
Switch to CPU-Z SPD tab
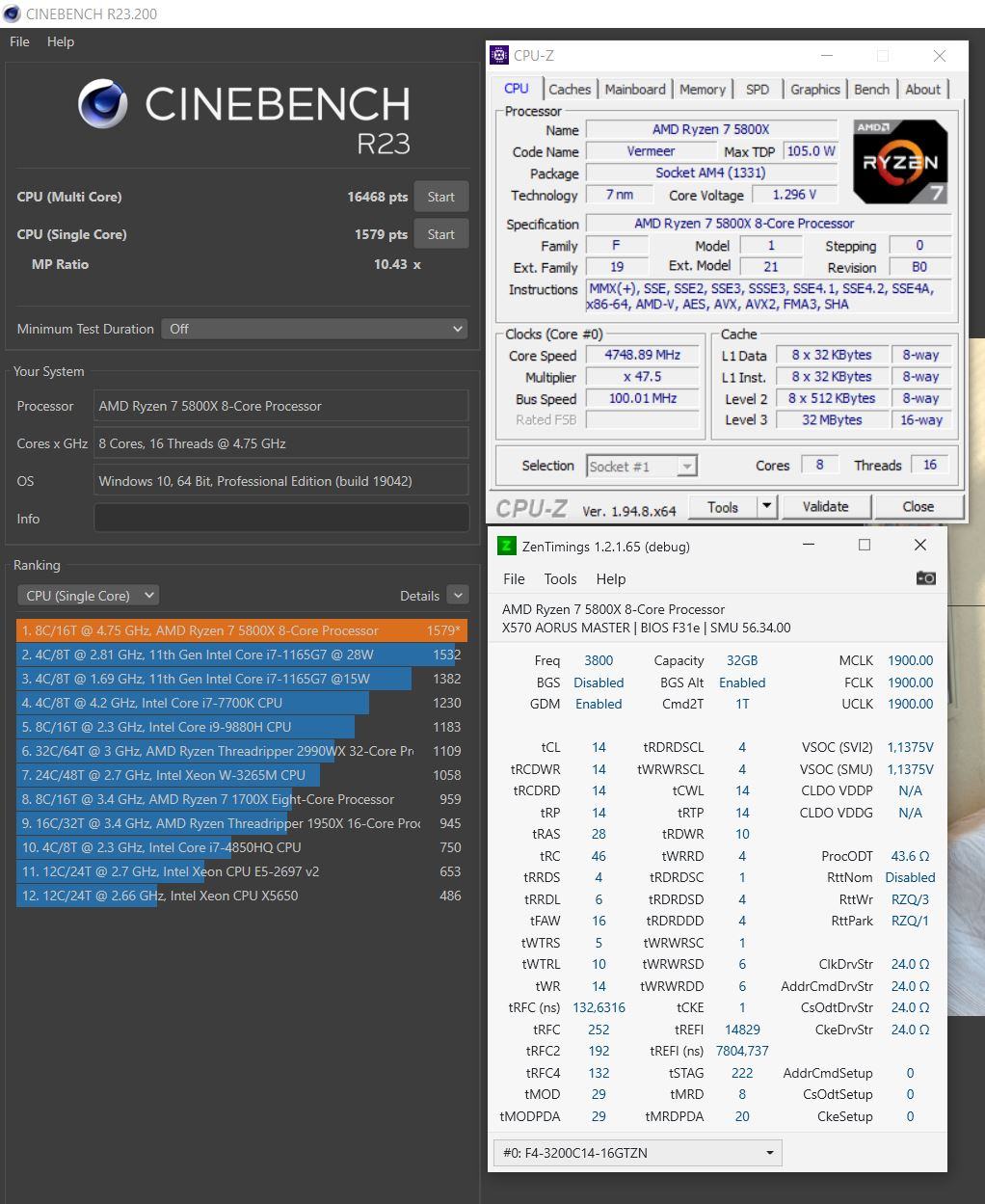(x=758, y=90)
